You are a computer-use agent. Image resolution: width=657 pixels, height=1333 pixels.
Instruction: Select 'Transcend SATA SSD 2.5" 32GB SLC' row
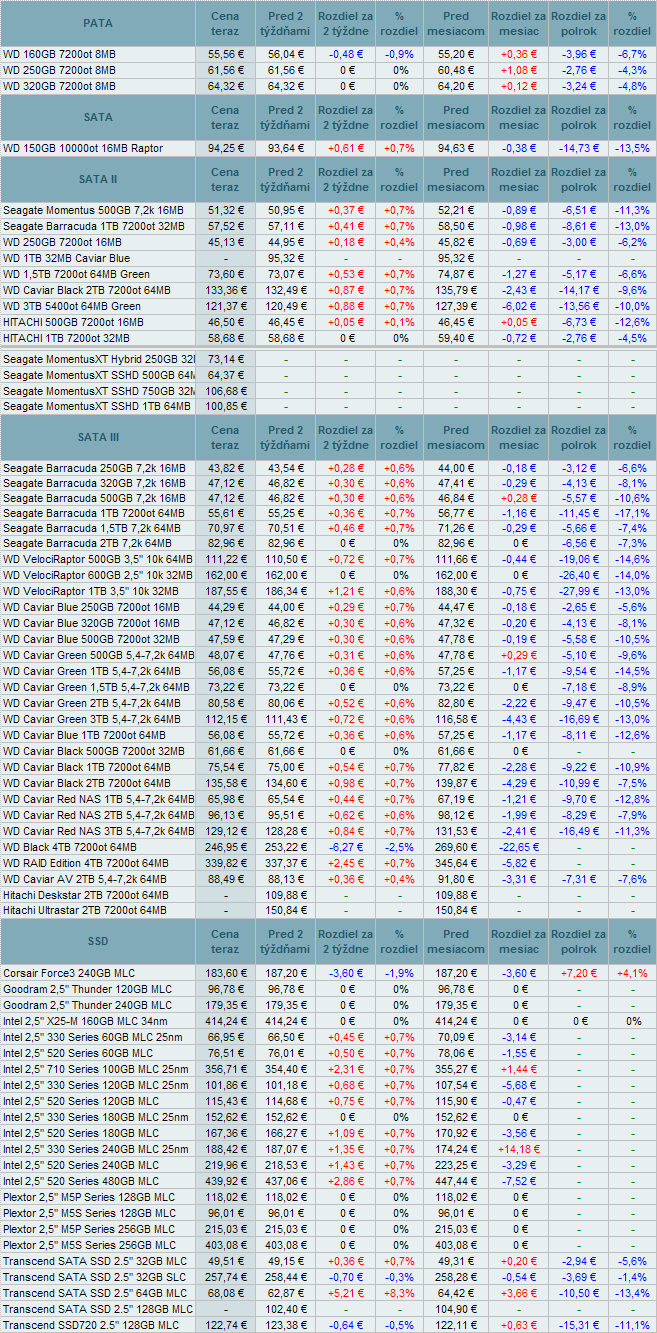[328, 1277]
